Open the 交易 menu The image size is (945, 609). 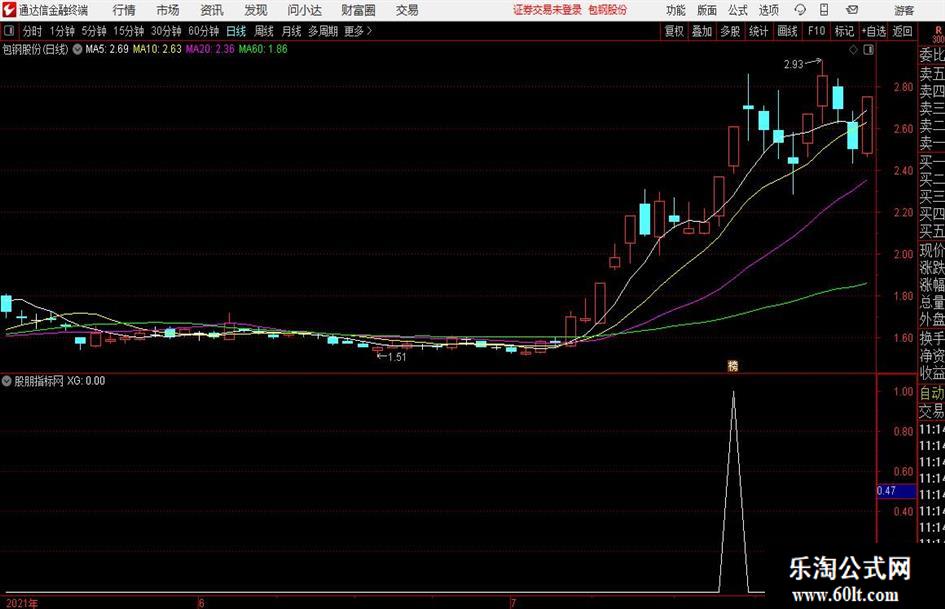coord(407,10)
